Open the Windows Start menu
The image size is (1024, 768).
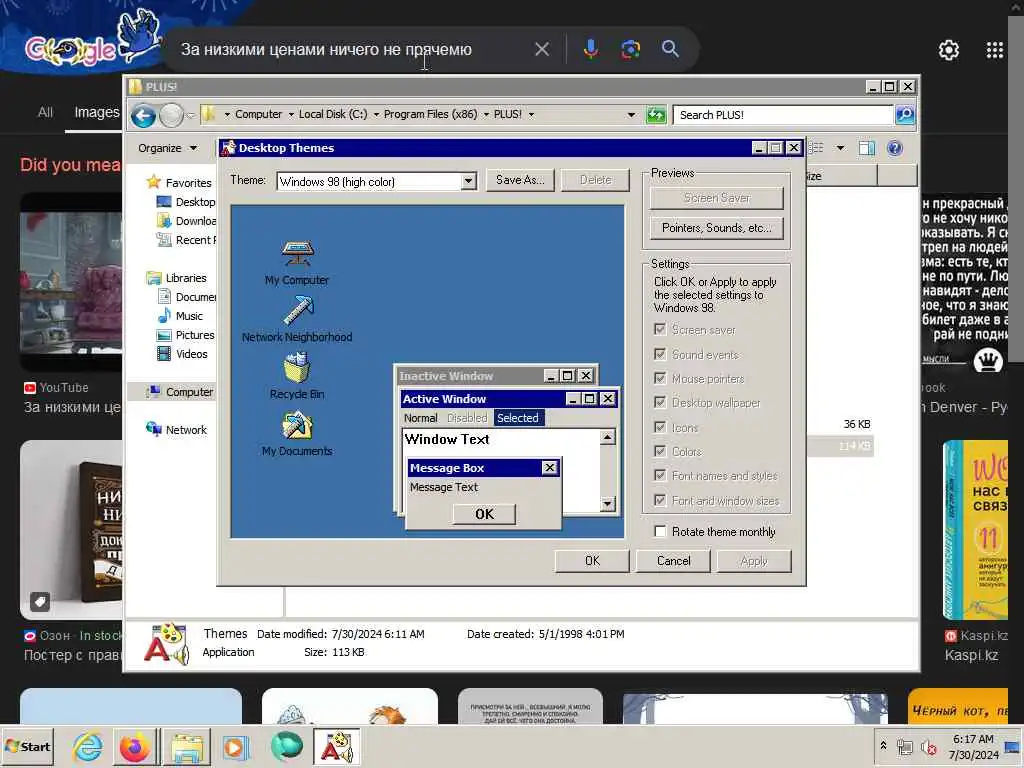[x=27, y=746]
